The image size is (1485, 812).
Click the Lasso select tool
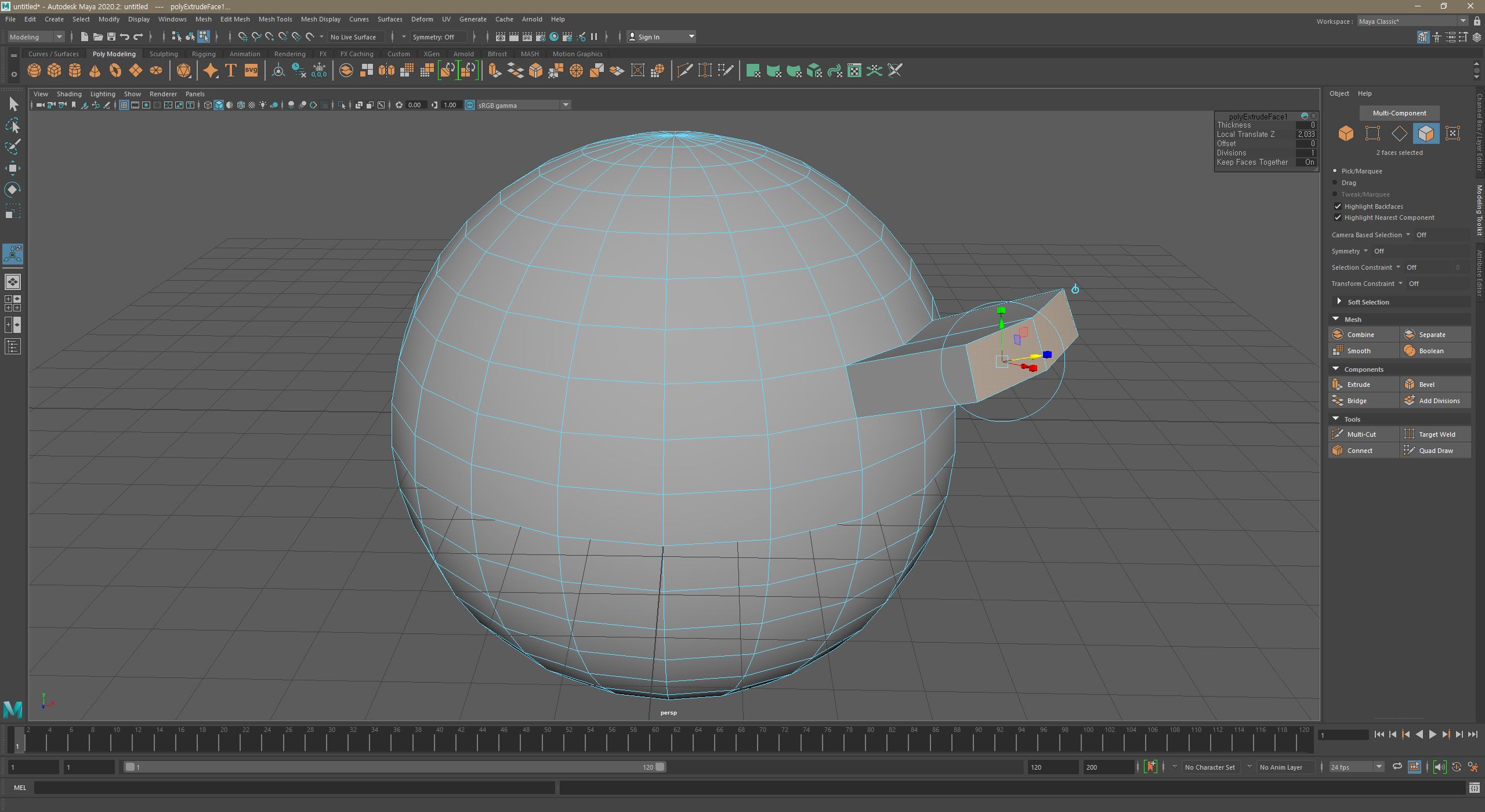[13, 125]
